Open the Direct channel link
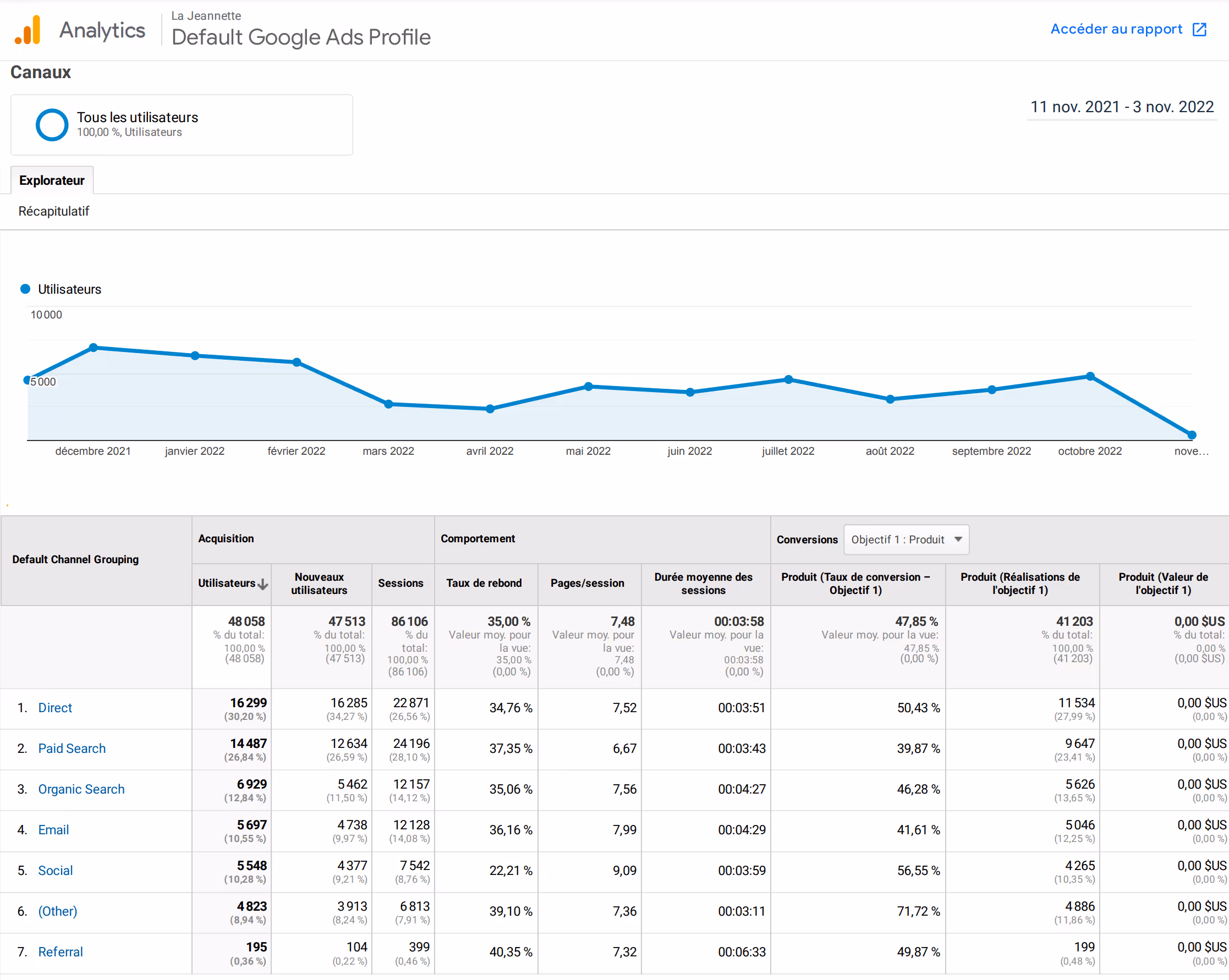The height and width of the screenshot is (980, 1229). pos(54,708)
